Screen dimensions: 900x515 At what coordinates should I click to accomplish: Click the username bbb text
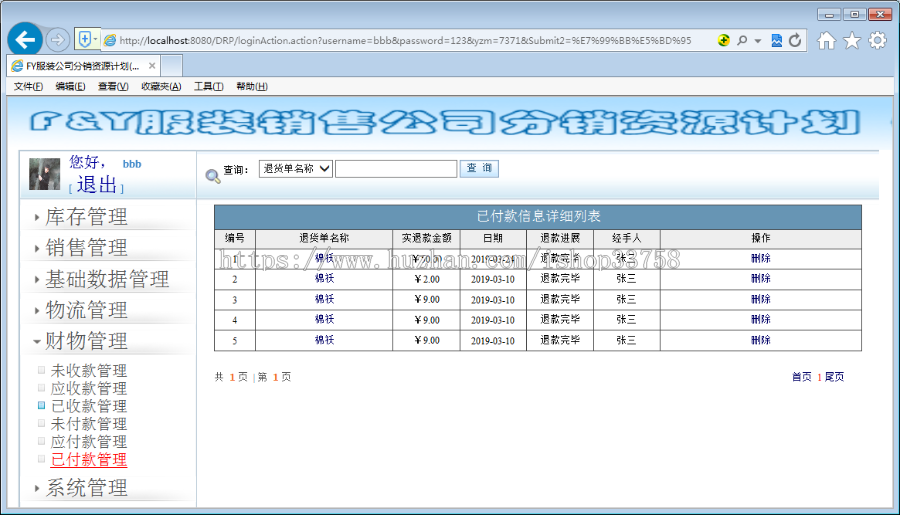pos(131,164)
